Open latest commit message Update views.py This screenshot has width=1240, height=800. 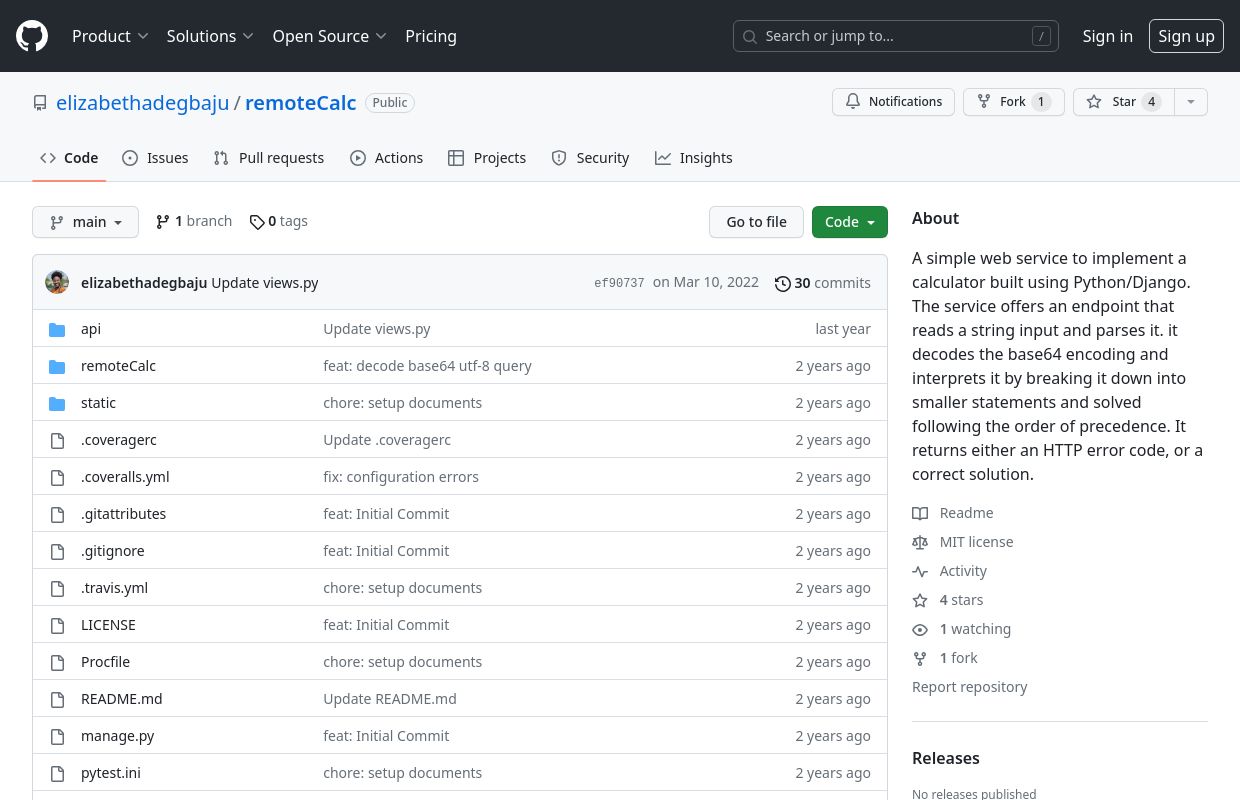[265, 283]
